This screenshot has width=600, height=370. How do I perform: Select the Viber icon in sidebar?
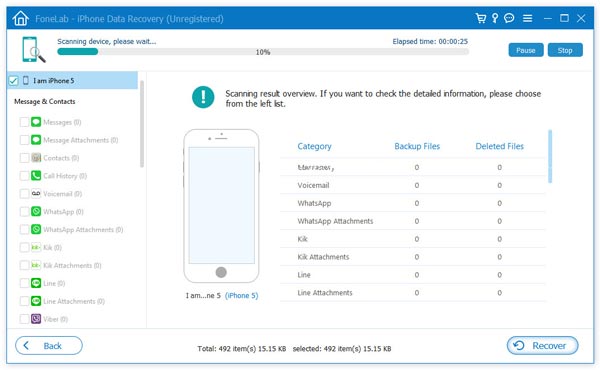click(36, 318)
